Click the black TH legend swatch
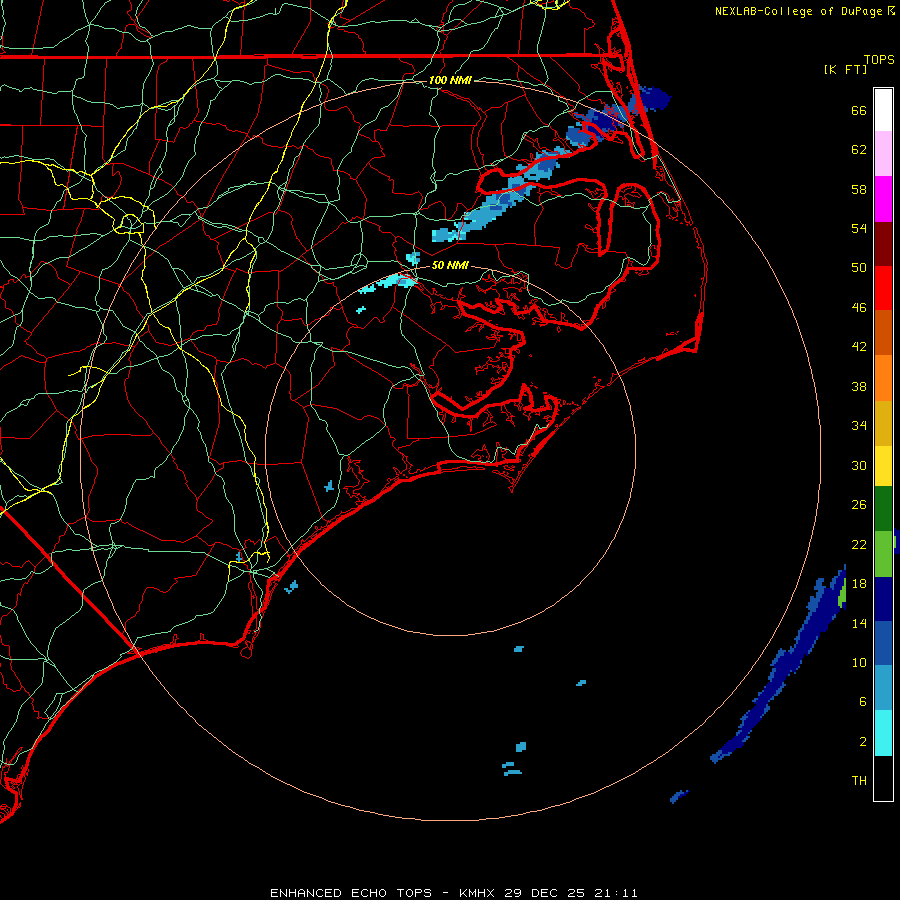Screen dimensions: 900x900 coord(883,778)
